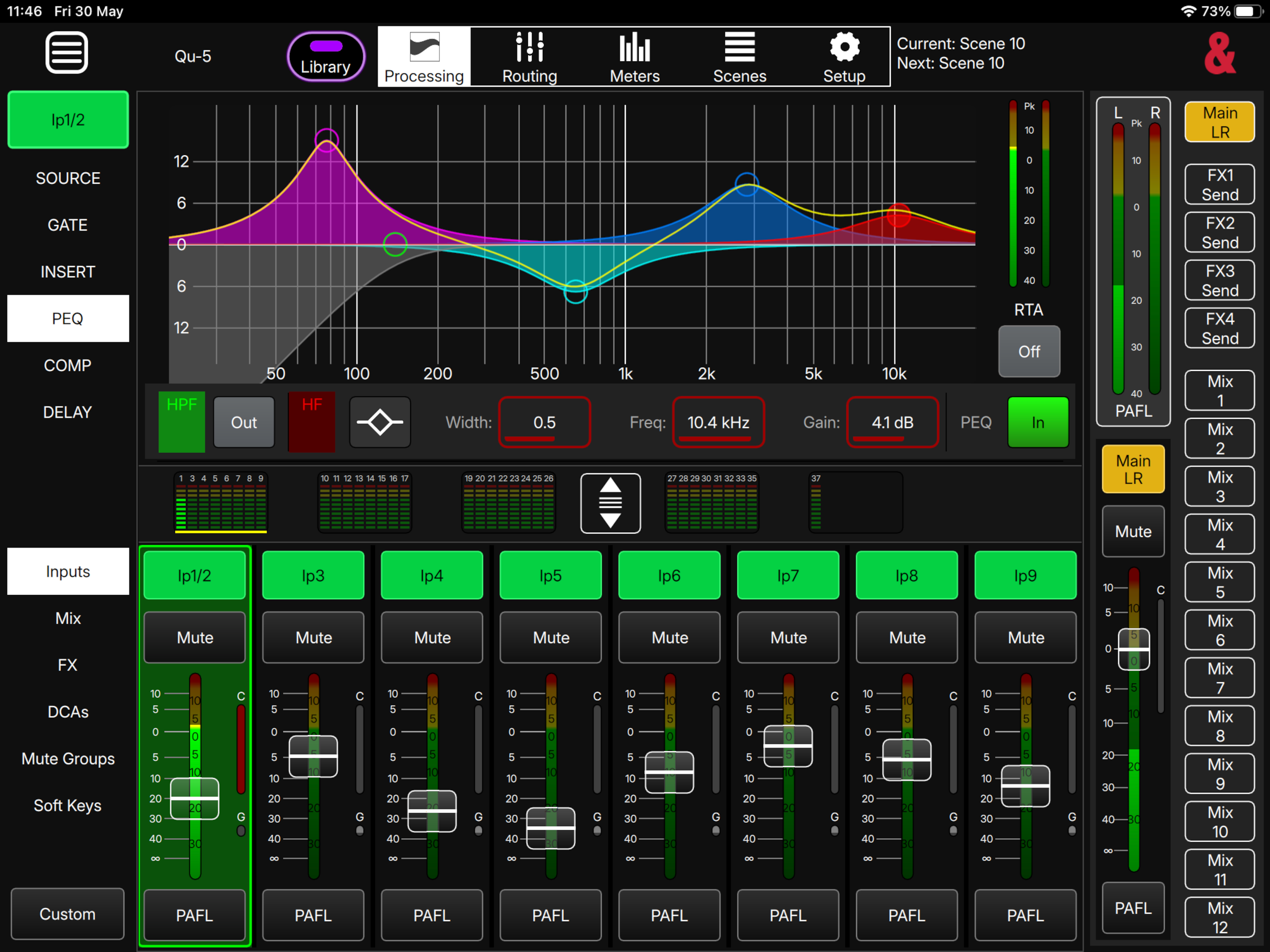1270x952 pixels.
Task: Open Mute Groups layer
Action: 68,759
